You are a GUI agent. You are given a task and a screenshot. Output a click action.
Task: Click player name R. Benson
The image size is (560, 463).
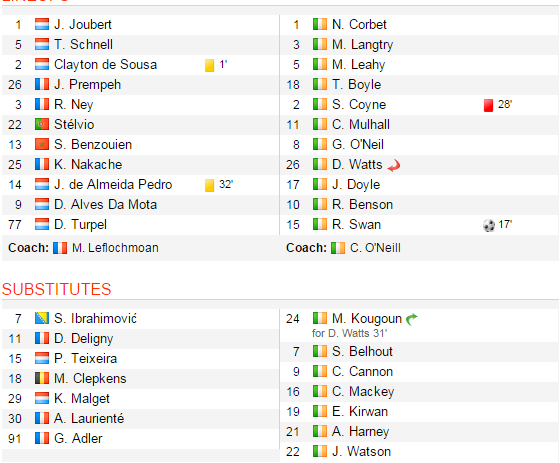[x=362, y=205]
